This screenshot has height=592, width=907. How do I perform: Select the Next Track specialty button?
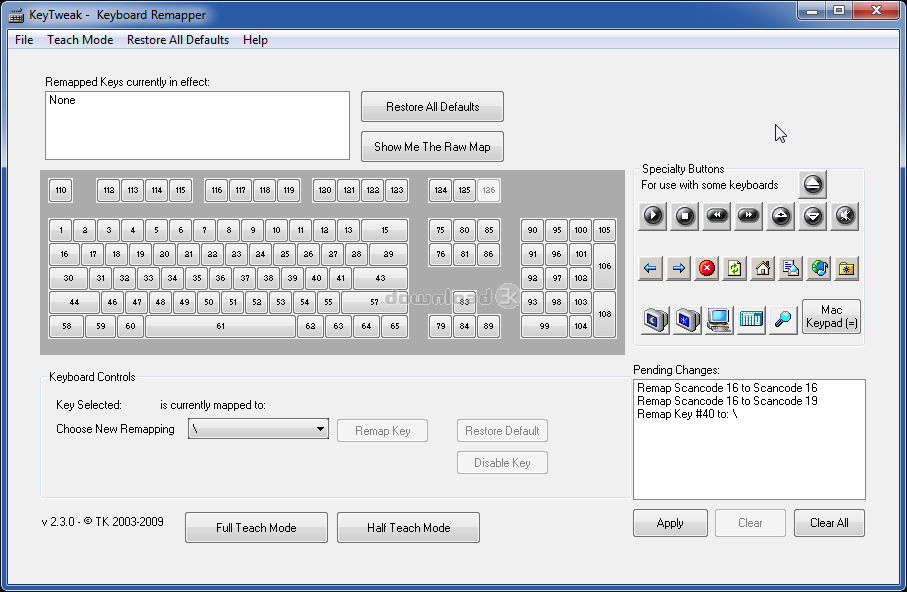[749, 216]
